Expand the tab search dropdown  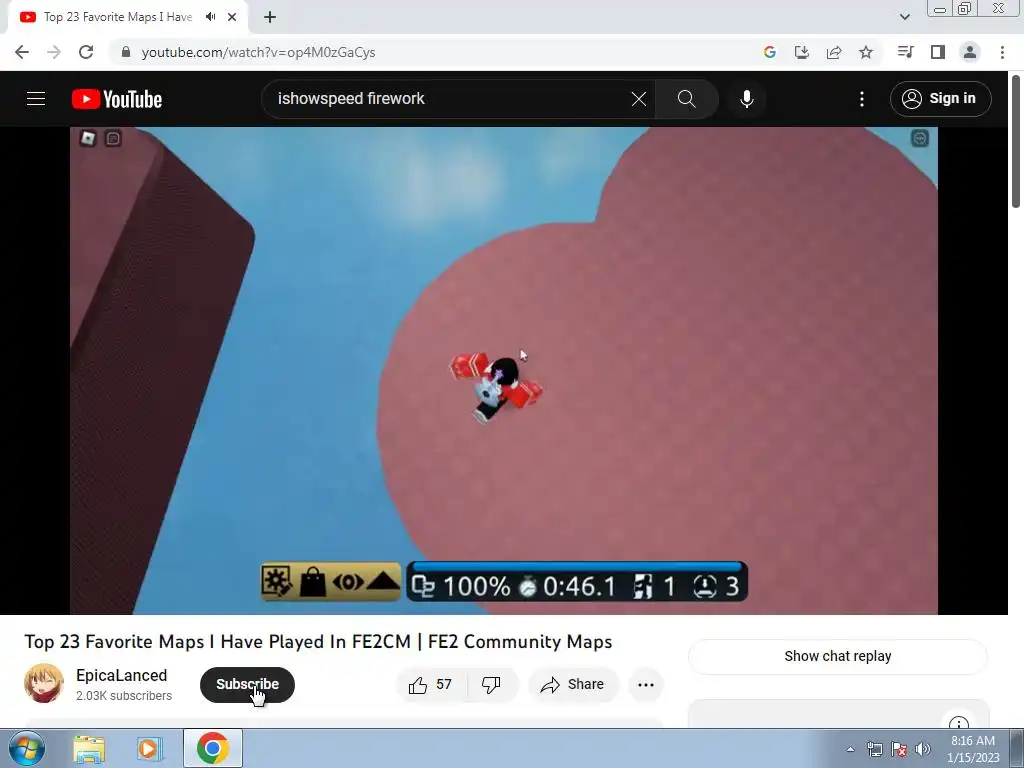click(904, 17)
